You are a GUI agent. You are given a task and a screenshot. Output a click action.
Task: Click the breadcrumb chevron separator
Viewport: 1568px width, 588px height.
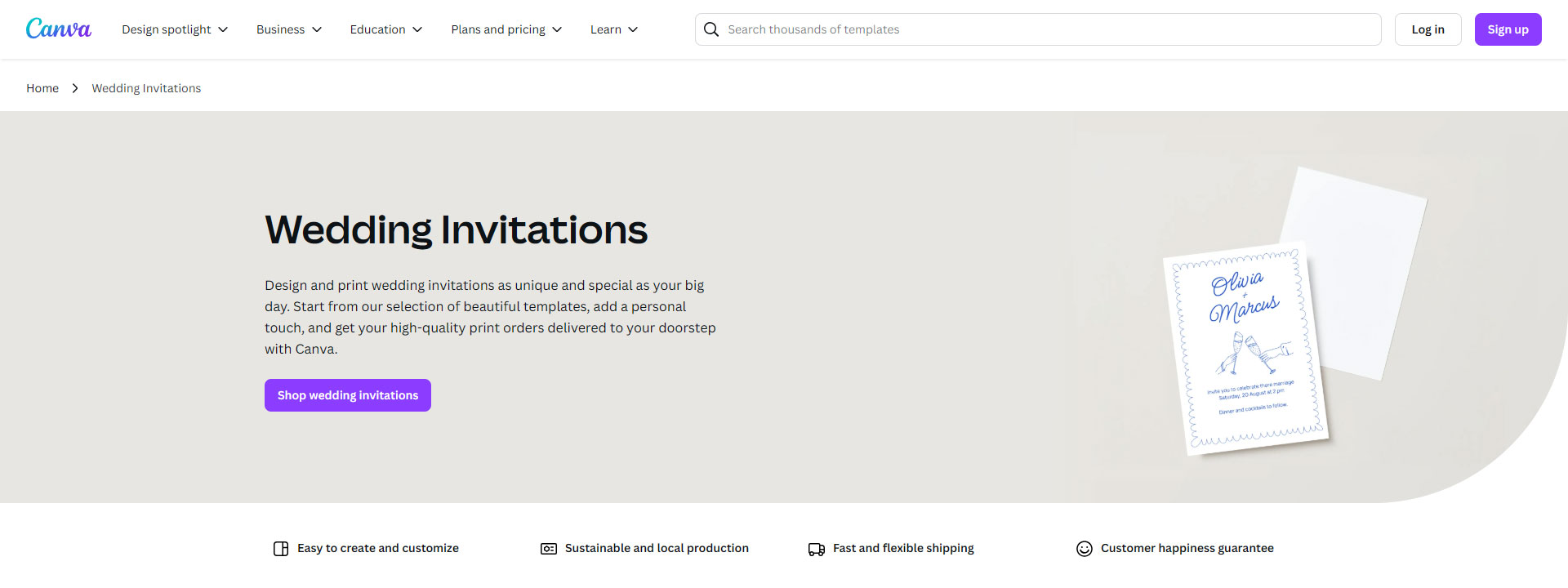click(75, 88)
